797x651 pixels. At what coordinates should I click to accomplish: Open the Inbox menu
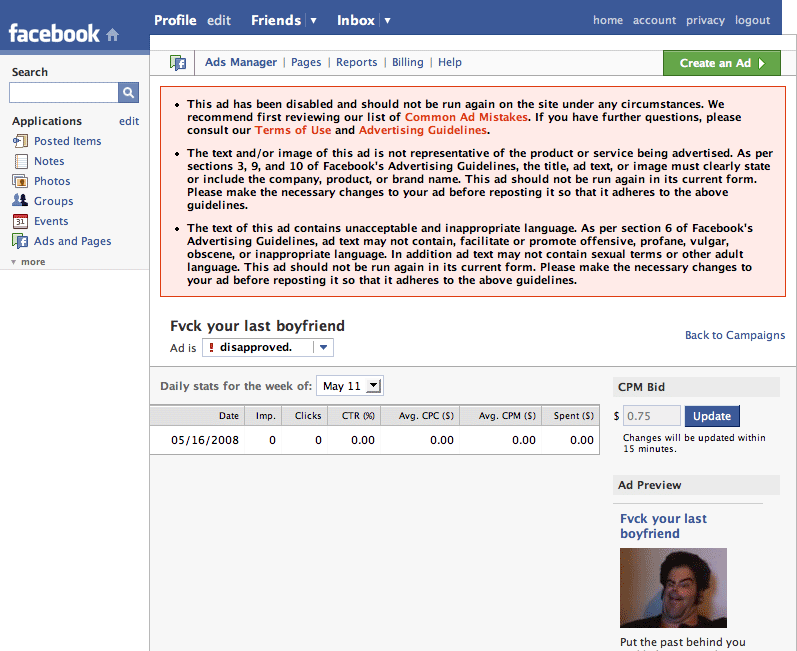coord(356,20)
